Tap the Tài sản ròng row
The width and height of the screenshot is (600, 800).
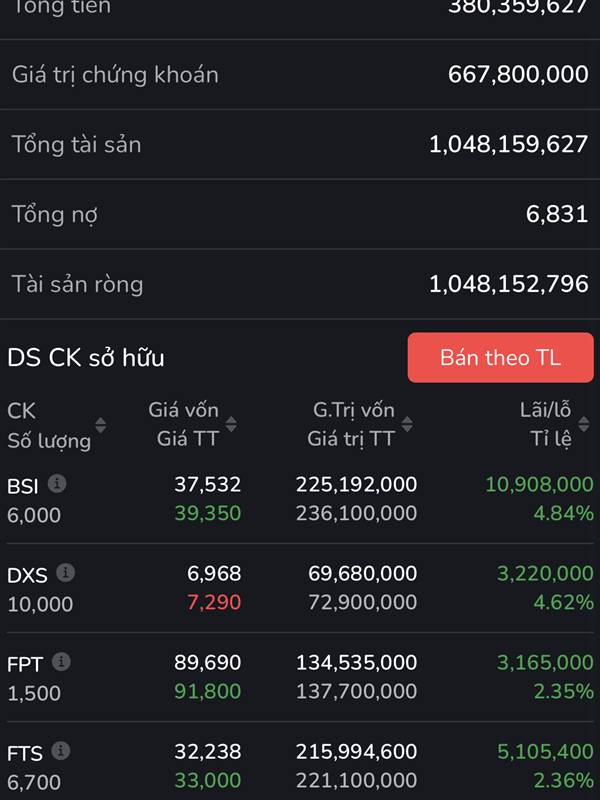tap(300, 284)
